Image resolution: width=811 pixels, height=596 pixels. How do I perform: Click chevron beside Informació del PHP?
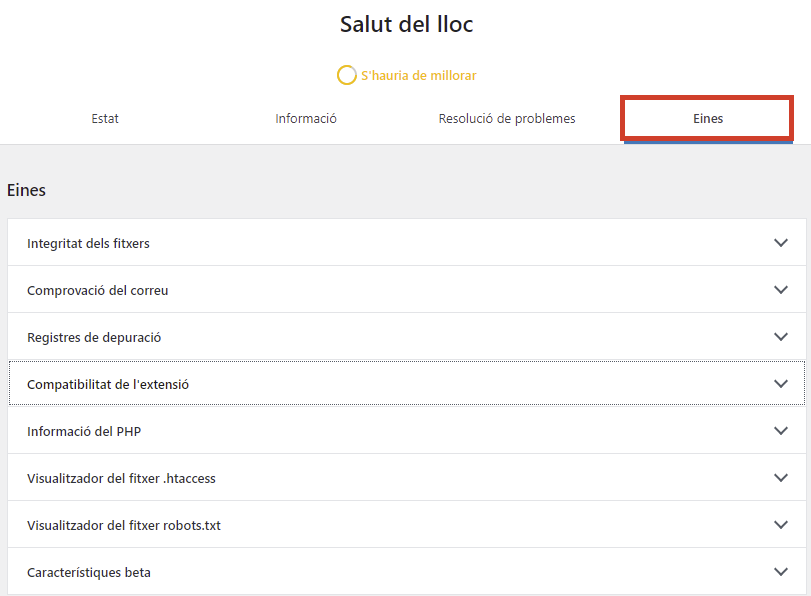780,431
